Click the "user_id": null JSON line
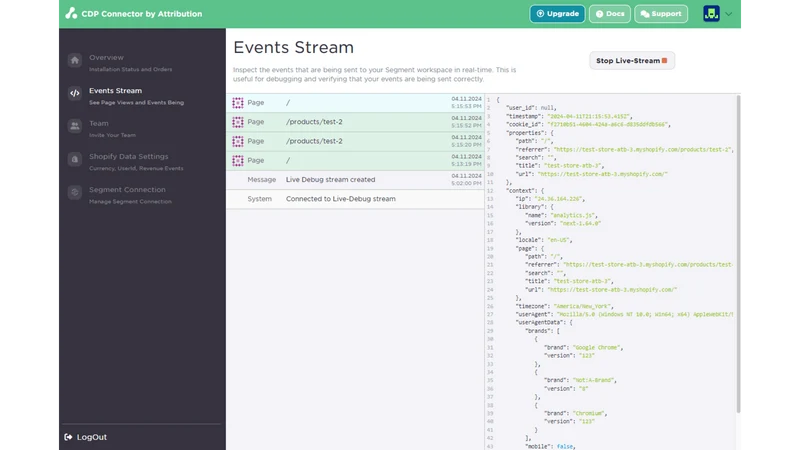 point(531,108)
